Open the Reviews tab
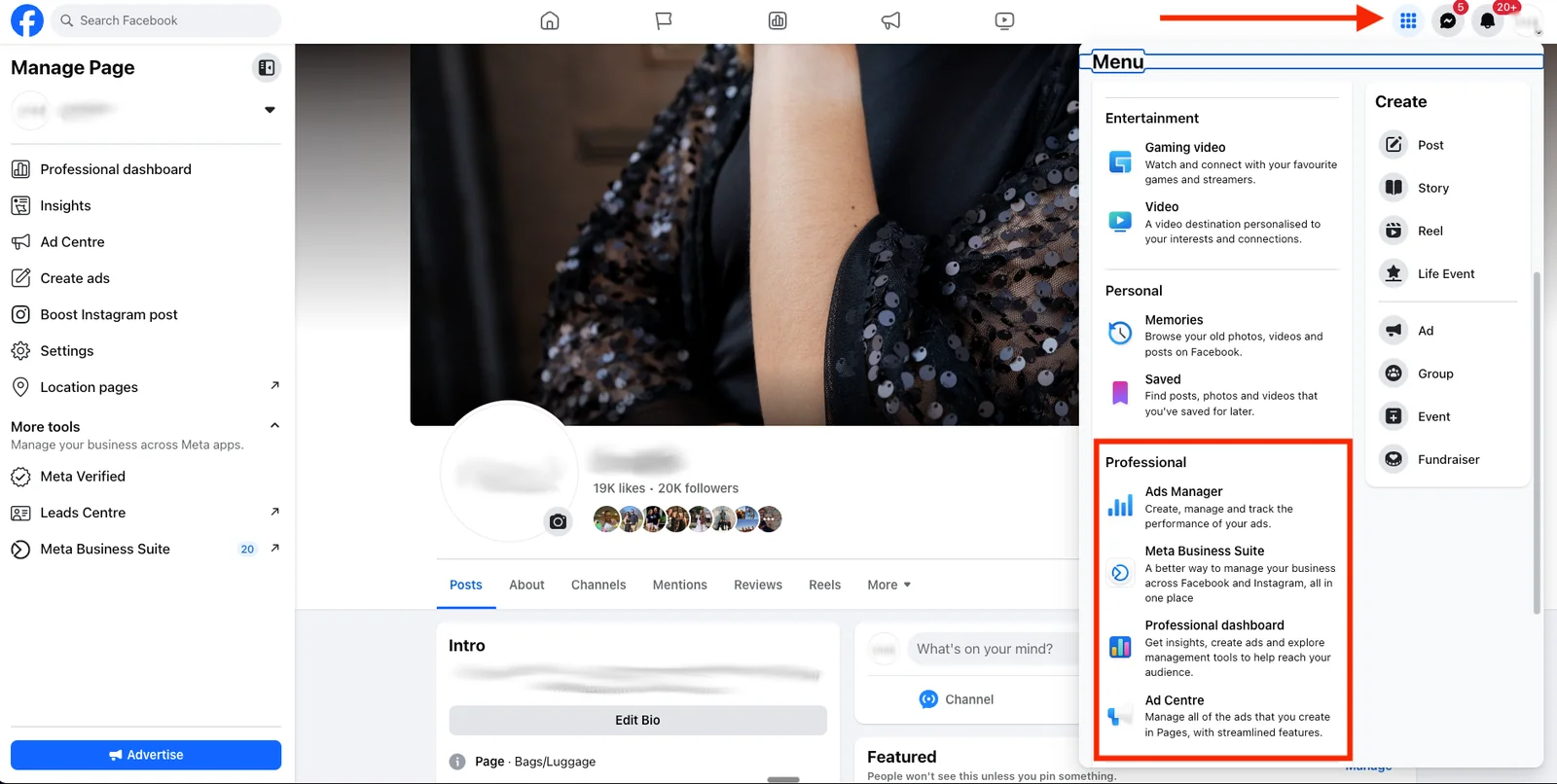 (x=758, y=585)
